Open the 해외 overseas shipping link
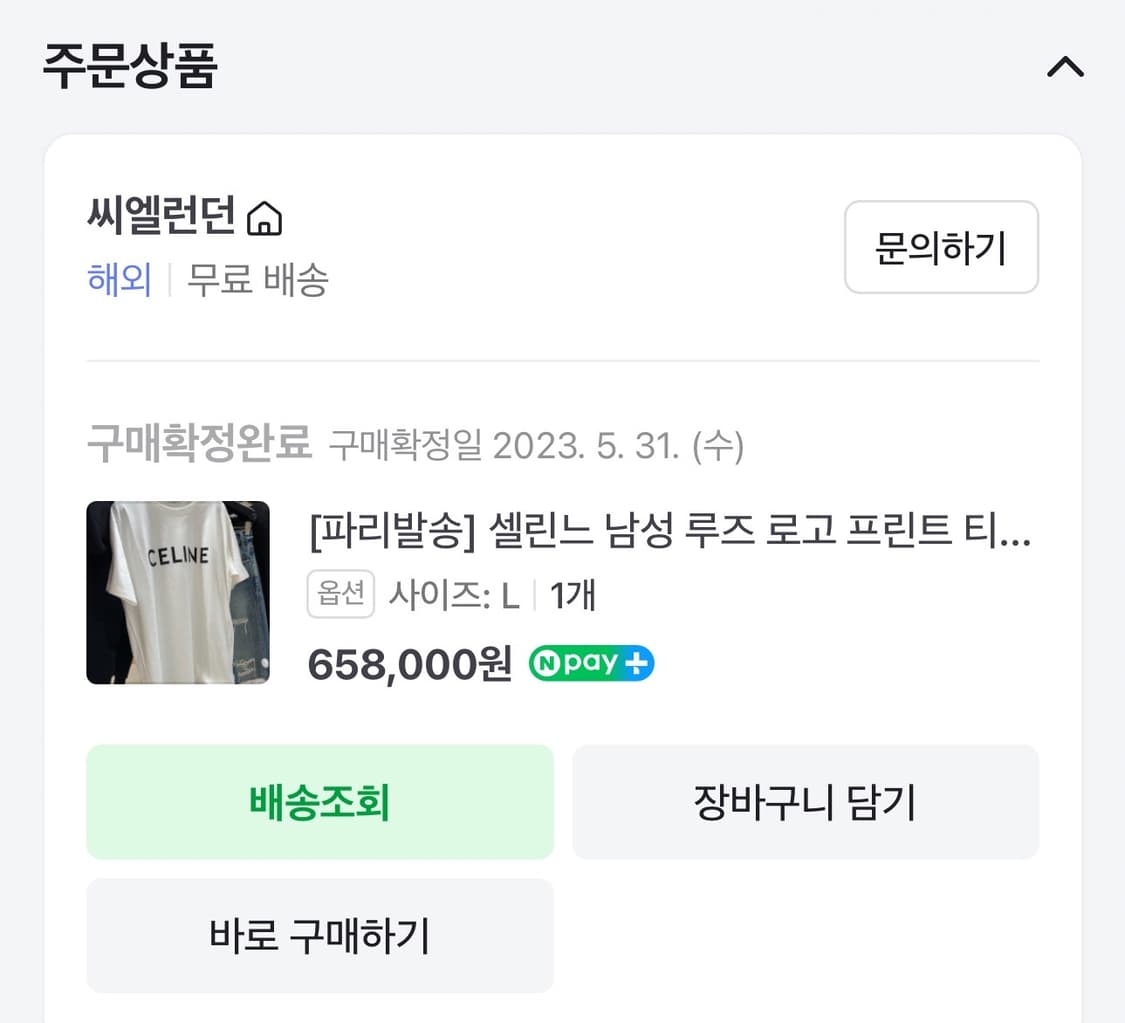This screenshot has height=1023, width=1125. 119,281
